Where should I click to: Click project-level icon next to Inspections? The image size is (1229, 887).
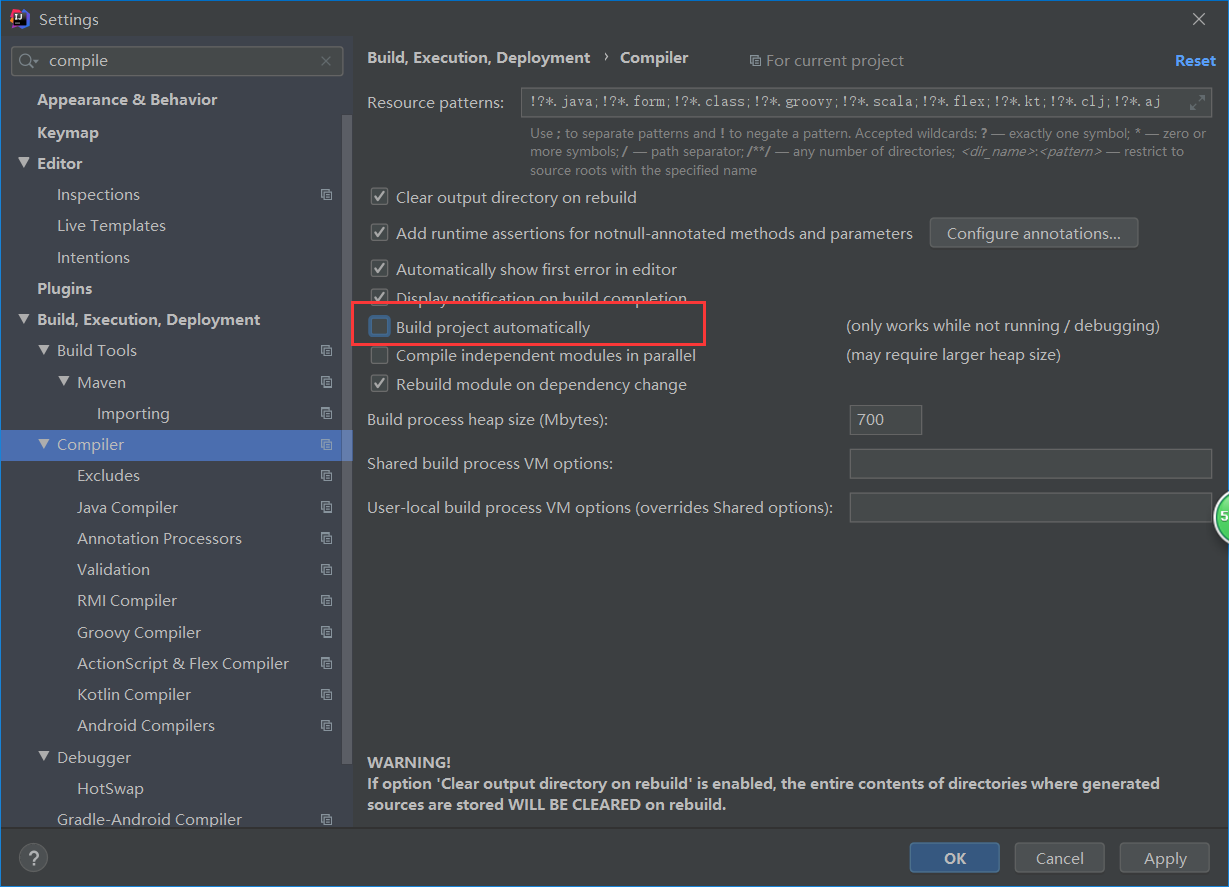(x=326, y=195)
